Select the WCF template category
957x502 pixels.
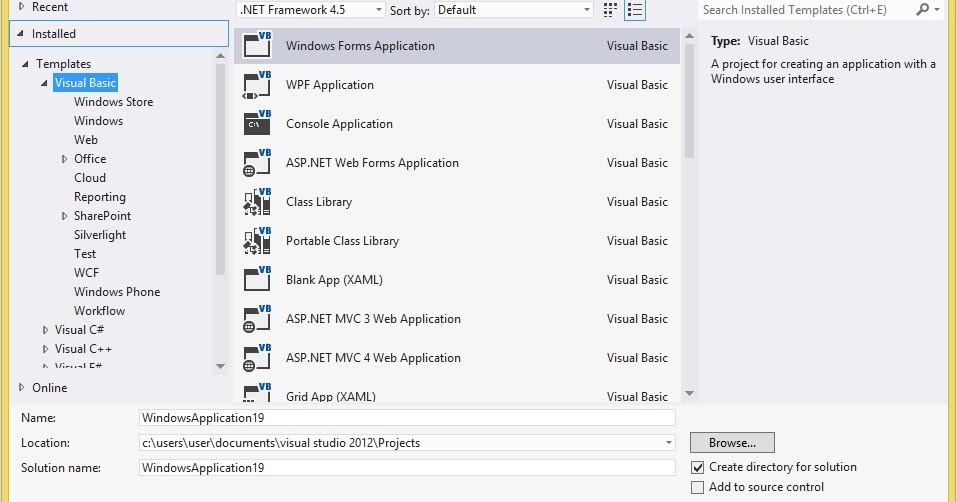pos(86,273)
